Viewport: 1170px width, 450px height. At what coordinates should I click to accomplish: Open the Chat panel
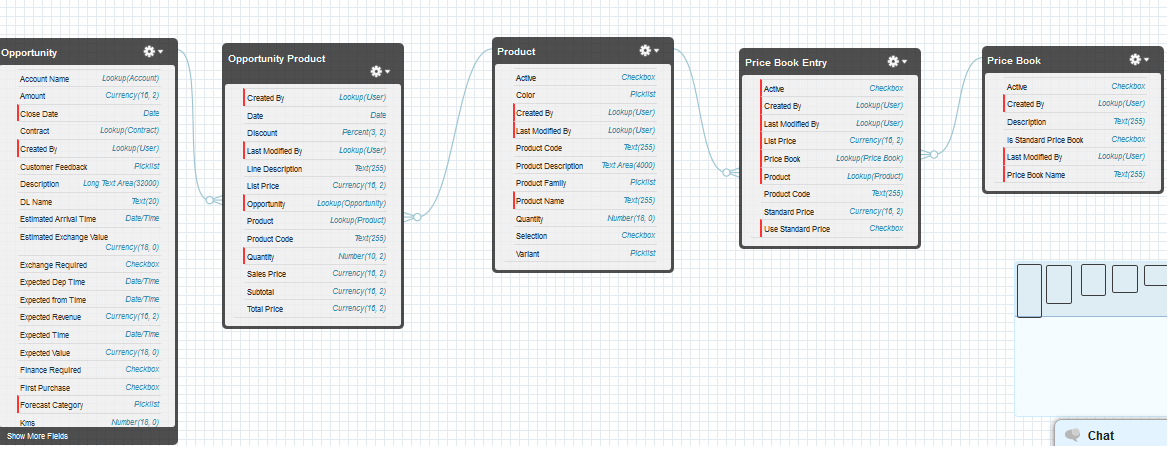1112,435
